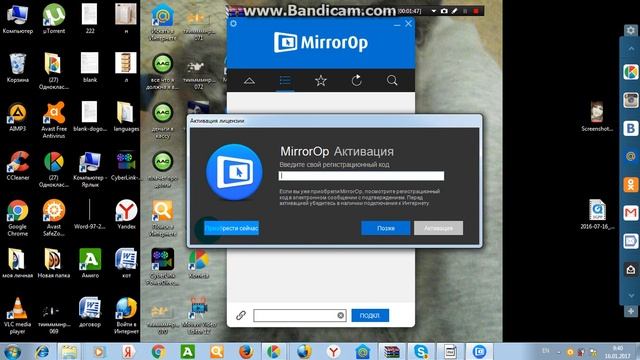Screen dimensions: 640x360
Task: Click the ПОДКЛ. connect button
Action: tap(370, 315)
